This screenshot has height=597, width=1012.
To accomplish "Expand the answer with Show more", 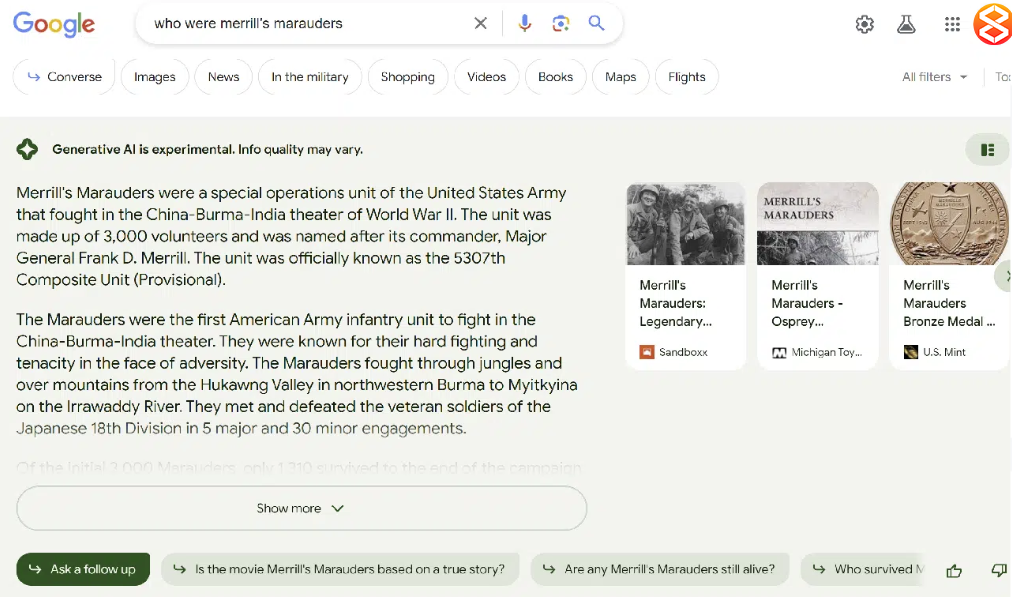I will click(301, 508).
